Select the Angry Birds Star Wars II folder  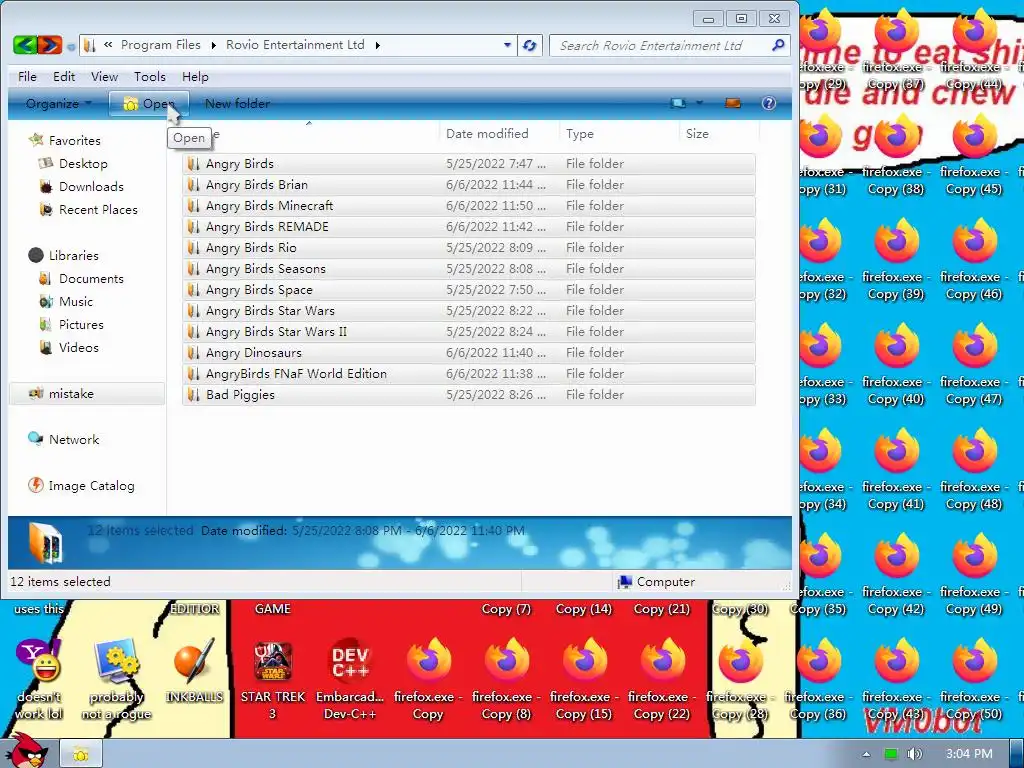point(469,332)
